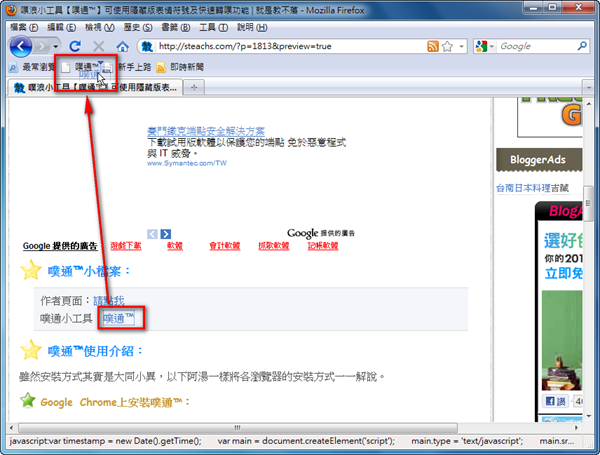The height and width of the screenshot is (455, 600).
Task: Click the 遊戲下載 ad link
Action: click(x=126, y=246)
